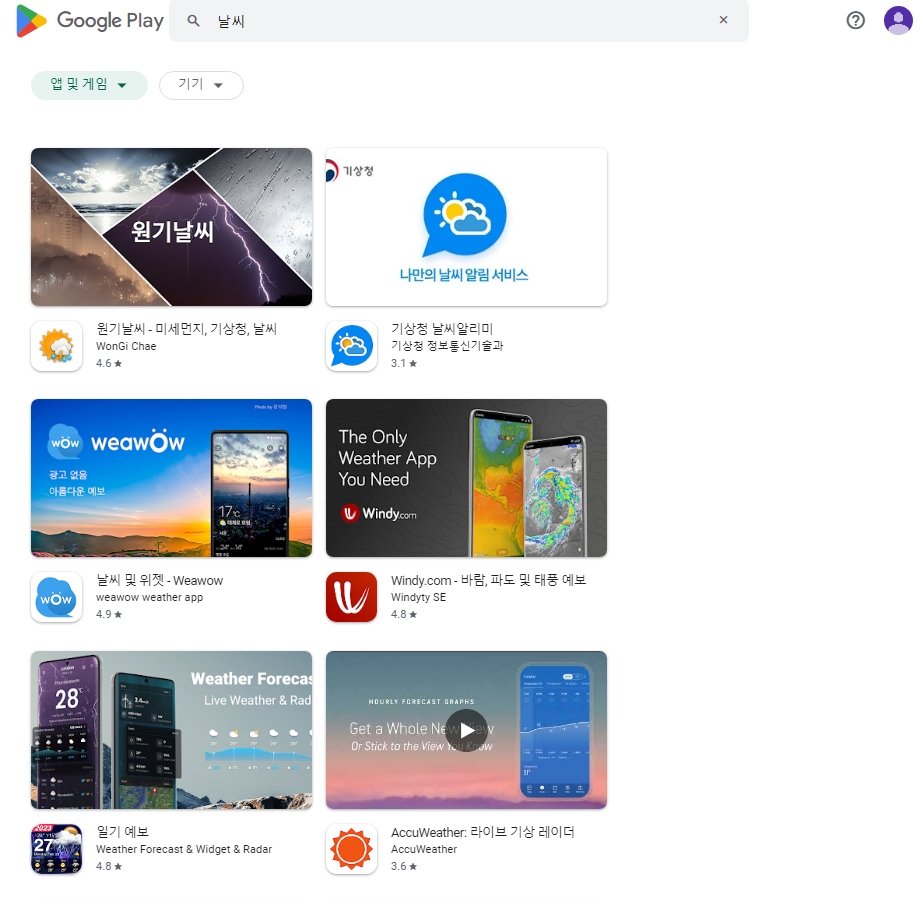Click the 4.6 star rating of 원기날씨
Image resolution: width=921 pixels, height=901 pixels.
(109, 363)
